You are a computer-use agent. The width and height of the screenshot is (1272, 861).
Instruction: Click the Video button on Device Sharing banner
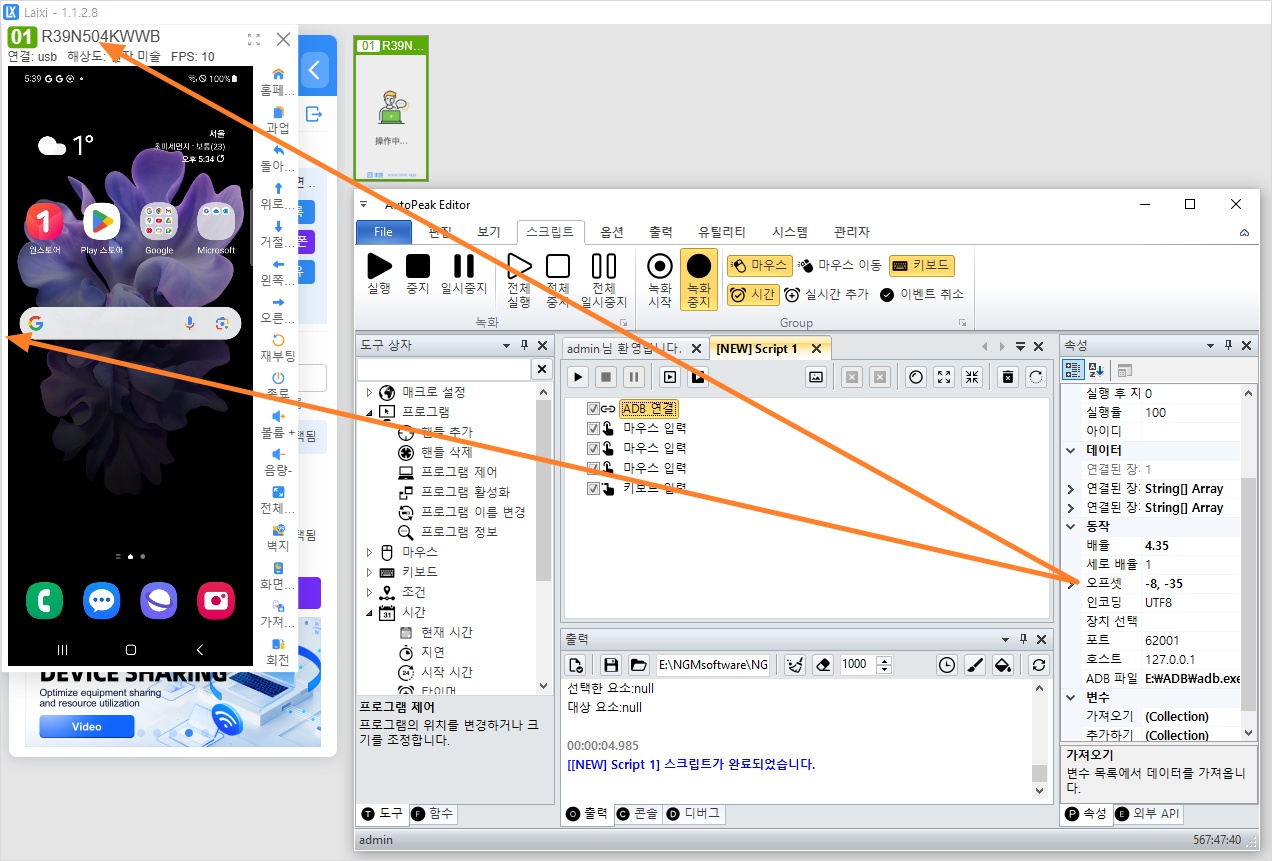[x=86, y=727]
